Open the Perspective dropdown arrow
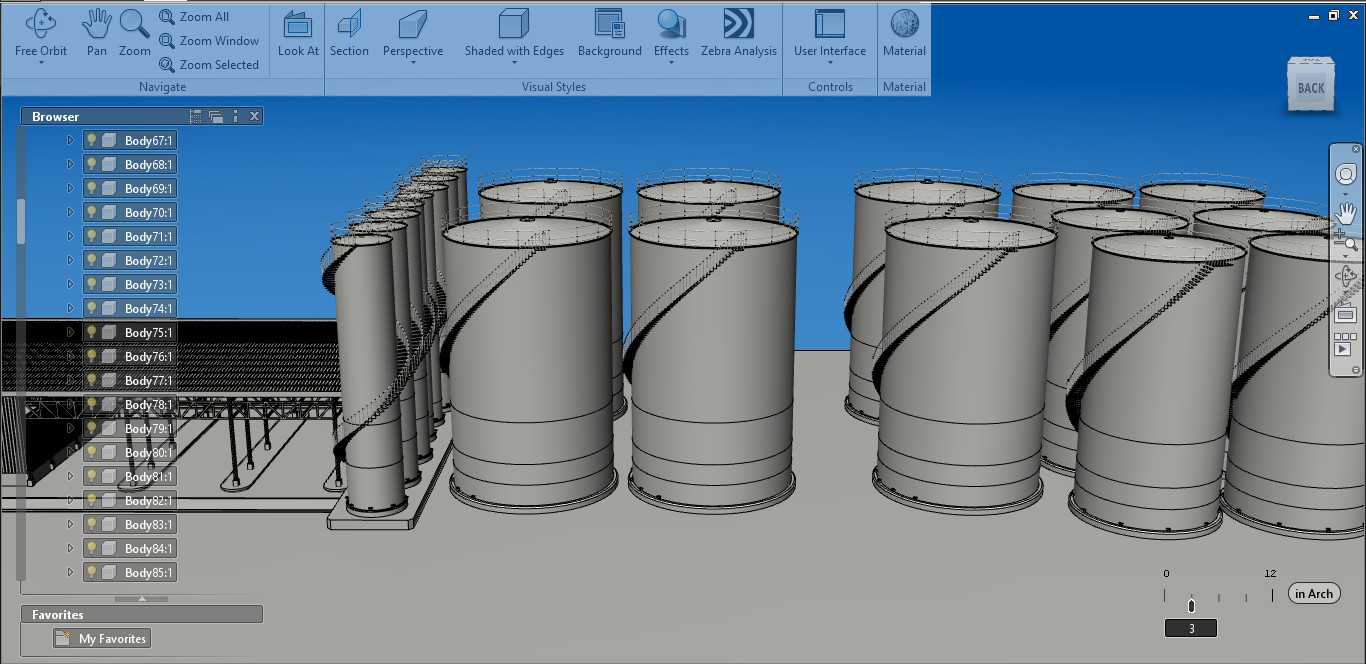 [x=413, y=63]
